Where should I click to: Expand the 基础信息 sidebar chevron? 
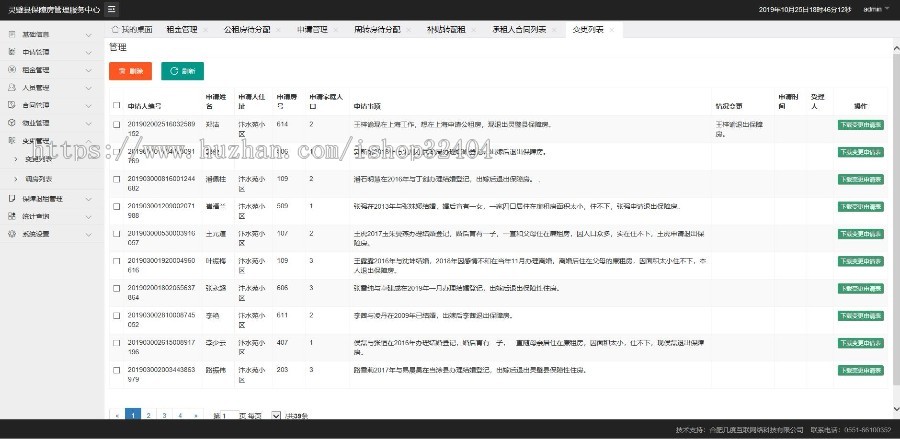pyautogui.click(x=88, y=35)
